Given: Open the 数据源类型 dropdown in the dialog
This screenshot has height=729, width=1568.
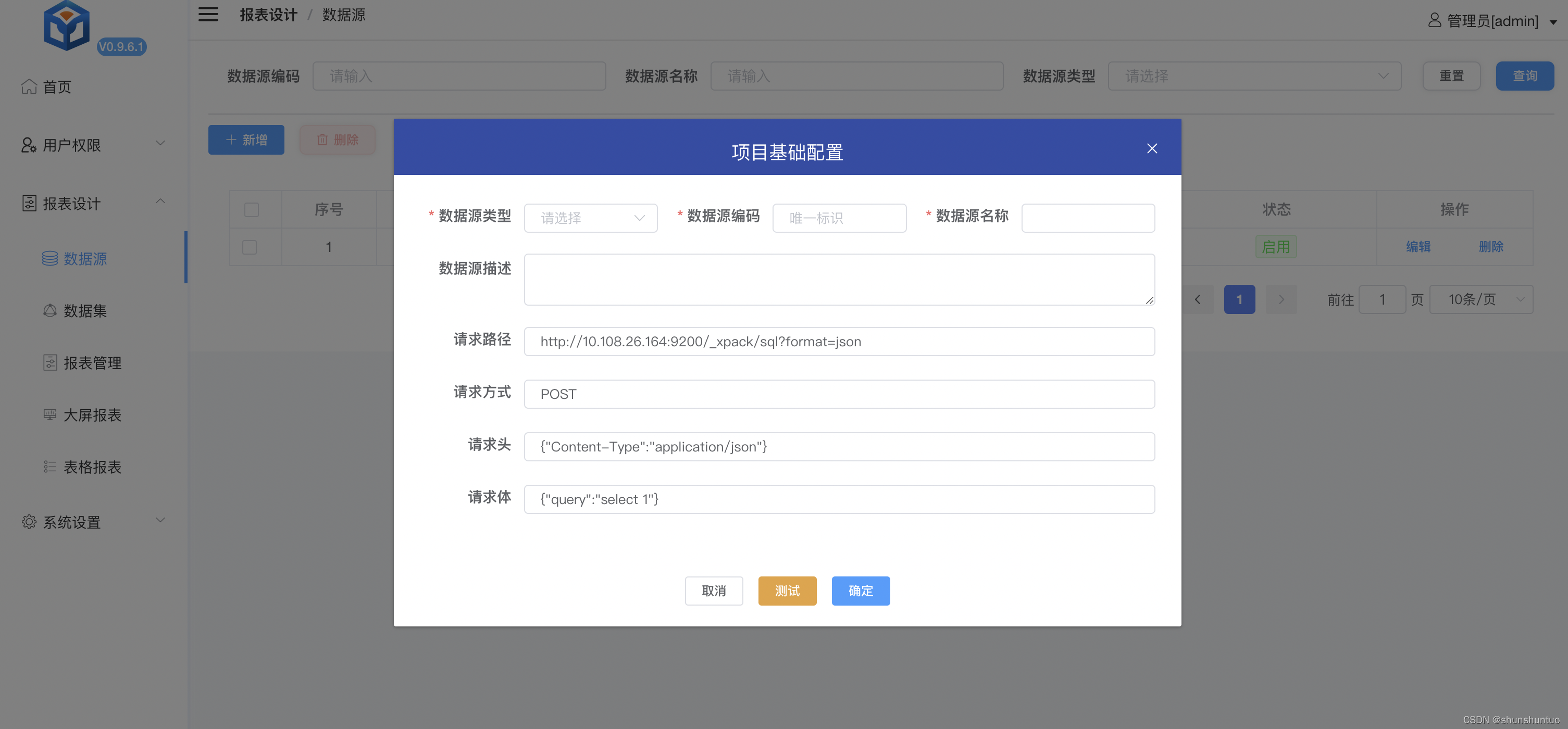Looking at the screenshot, I should click(590, 218).
